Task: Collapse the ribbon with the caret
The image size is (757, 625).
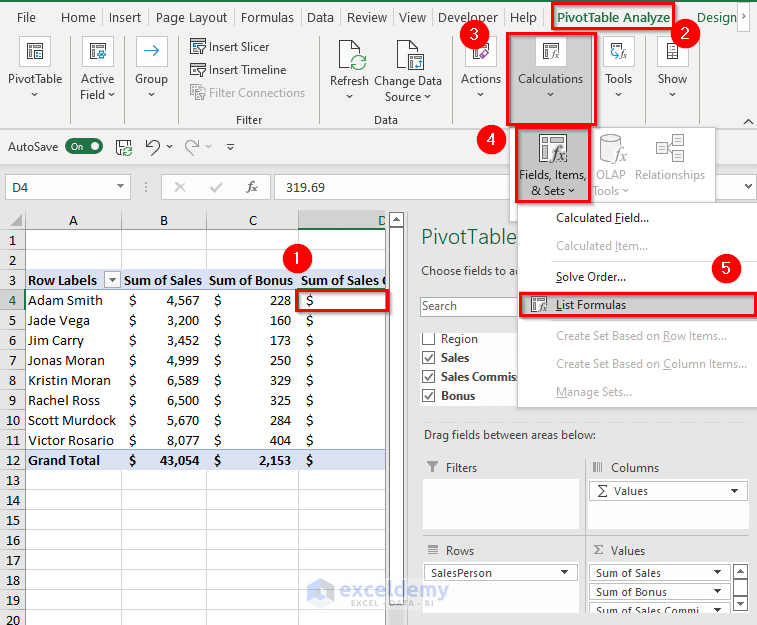Action: coord(748,121)
